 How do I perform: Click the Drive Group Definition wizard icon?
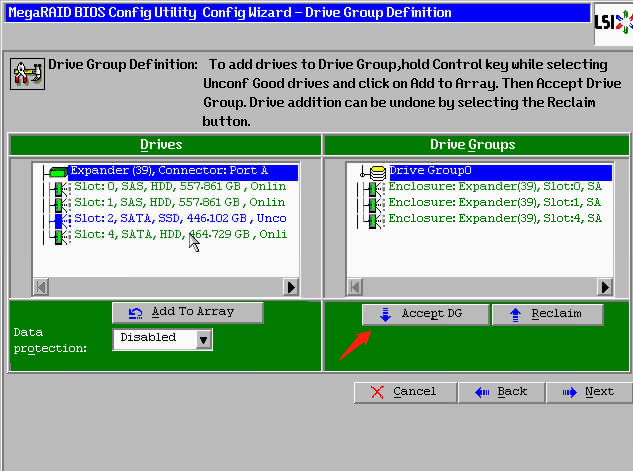pyautogui.click(x=27, y=74)
